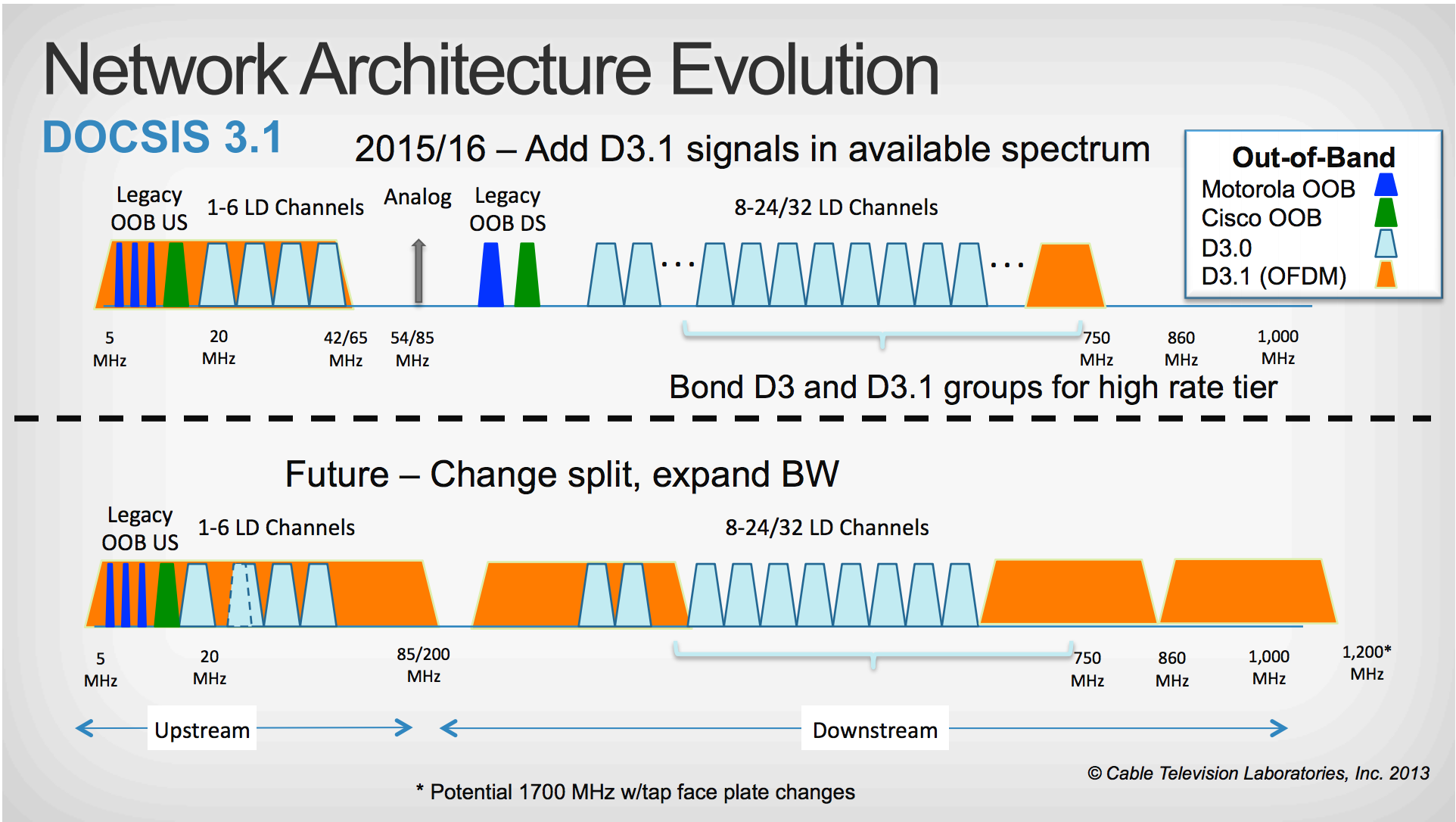Click the light blue D3.0 legend icon
This screenshot has width=1456, height=822.
point(1386,244)
